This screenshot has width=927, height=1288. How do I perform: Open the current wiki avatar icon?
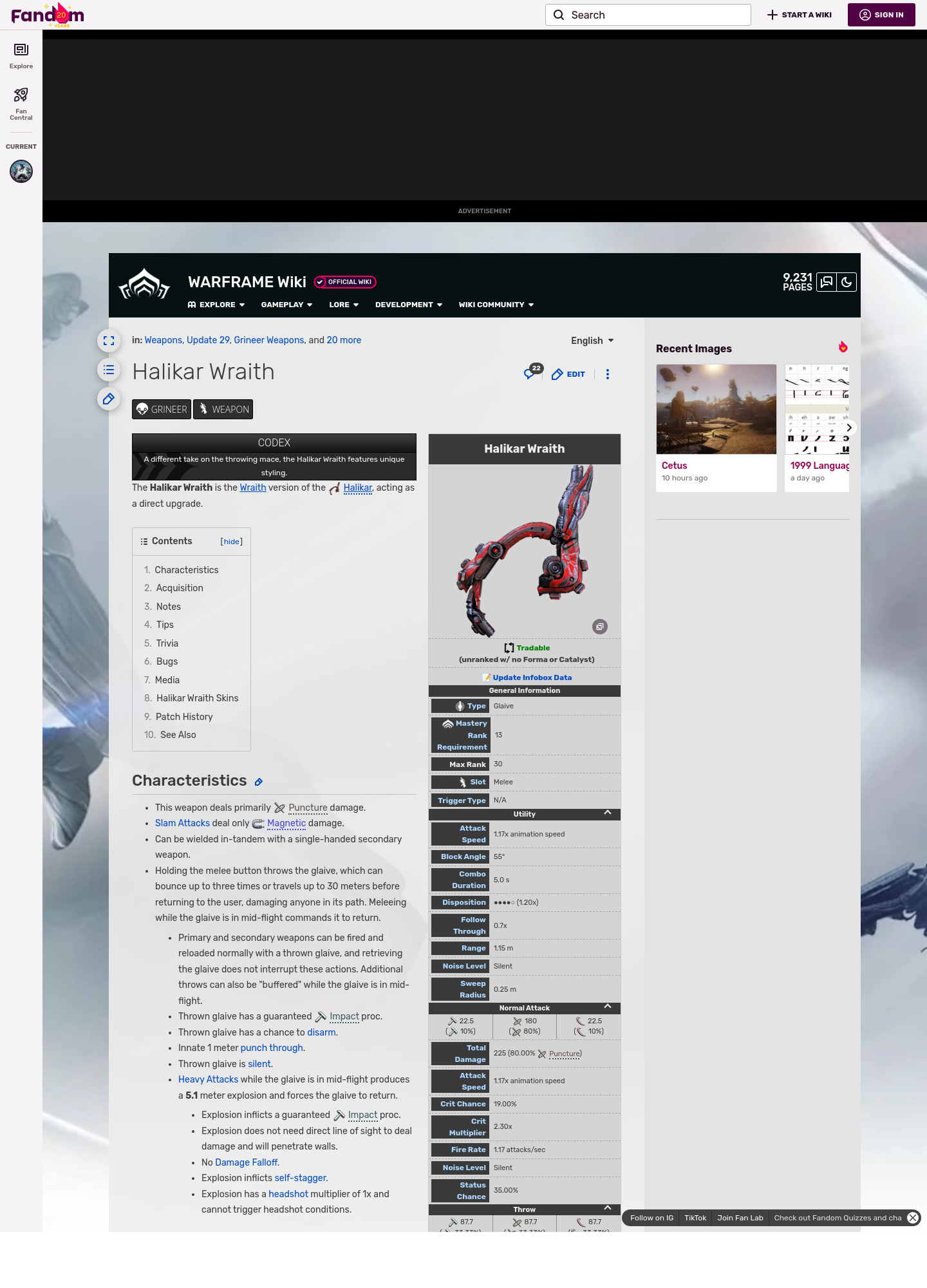point(21,171)
